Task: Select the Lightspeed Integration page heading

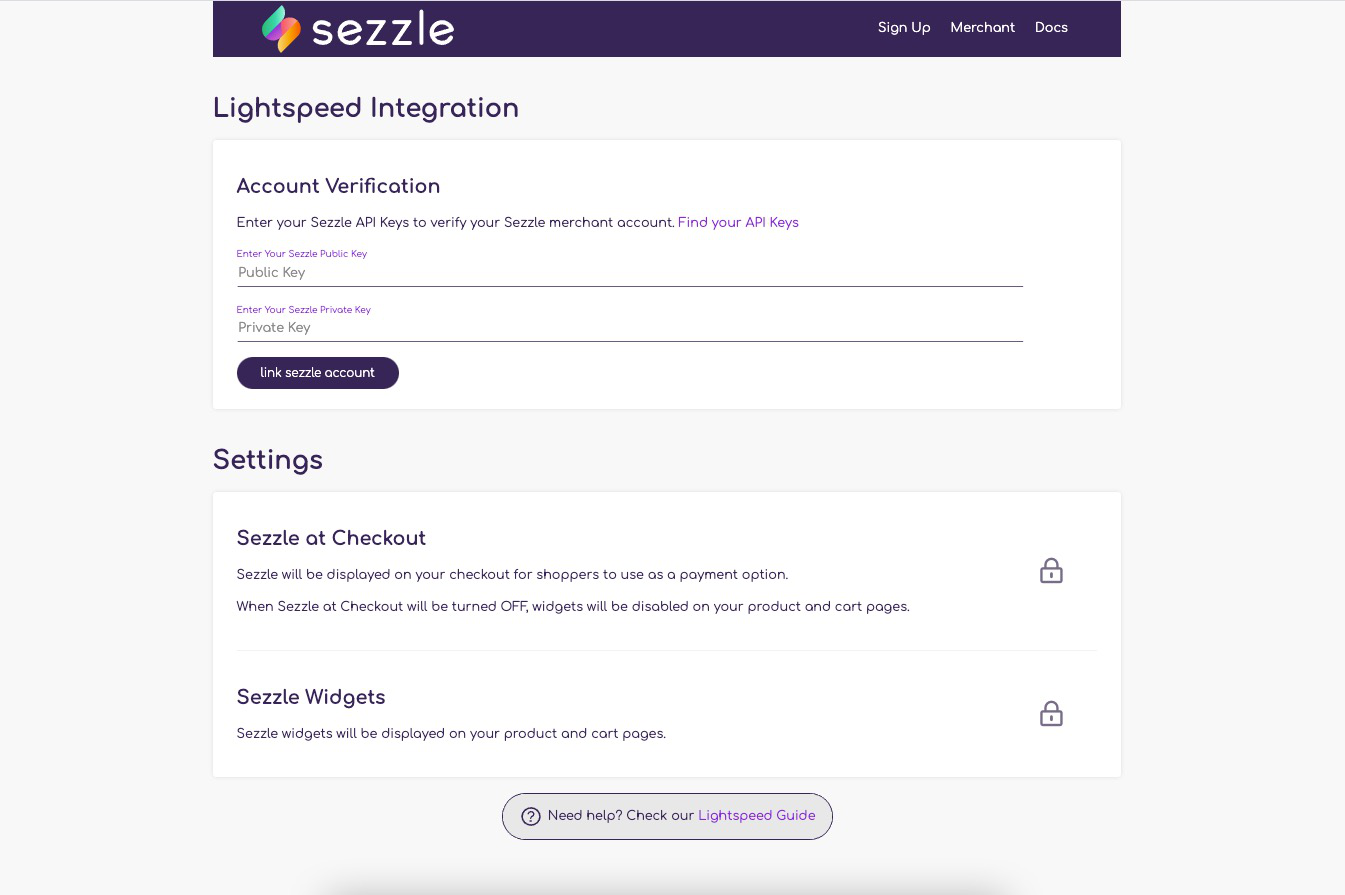Action: (366, 108)
